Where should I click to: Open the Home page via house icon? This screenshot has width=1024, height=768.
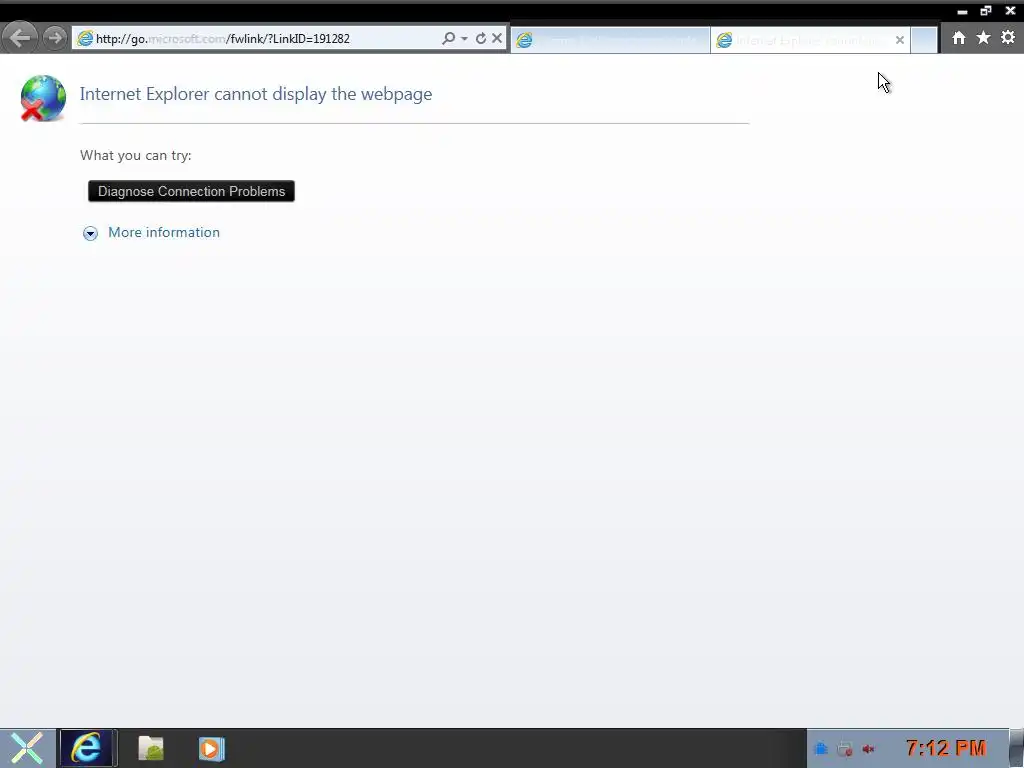959,38
